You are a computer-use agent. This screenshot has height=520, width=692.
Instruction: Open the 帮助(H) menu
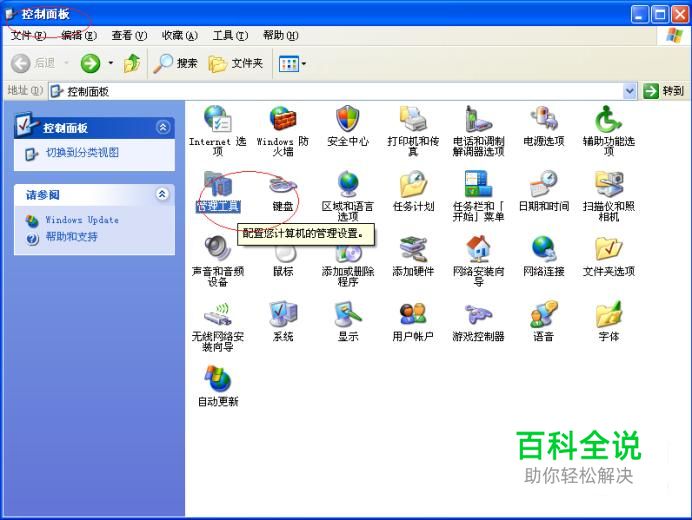pyautogui.click(x=281, y=35)
